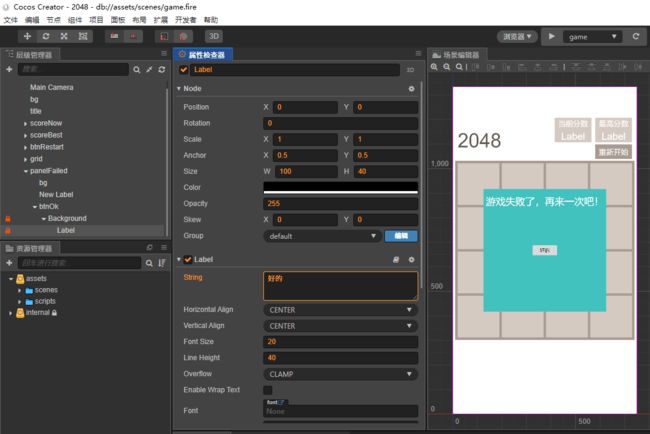
Task: Select the scale transform tool
Action: 64,36
